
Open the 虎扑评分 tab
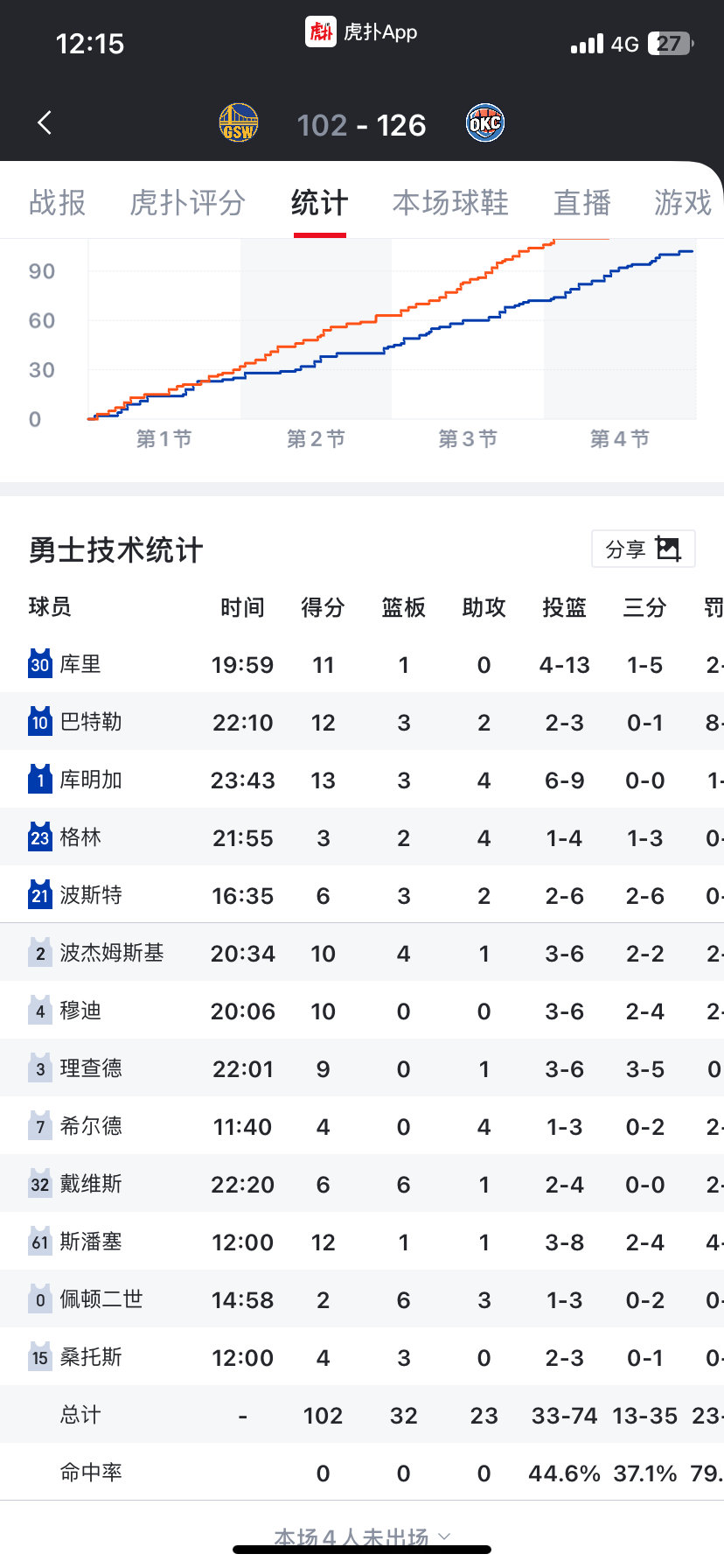pyautogui.click(x=187, y=203)
